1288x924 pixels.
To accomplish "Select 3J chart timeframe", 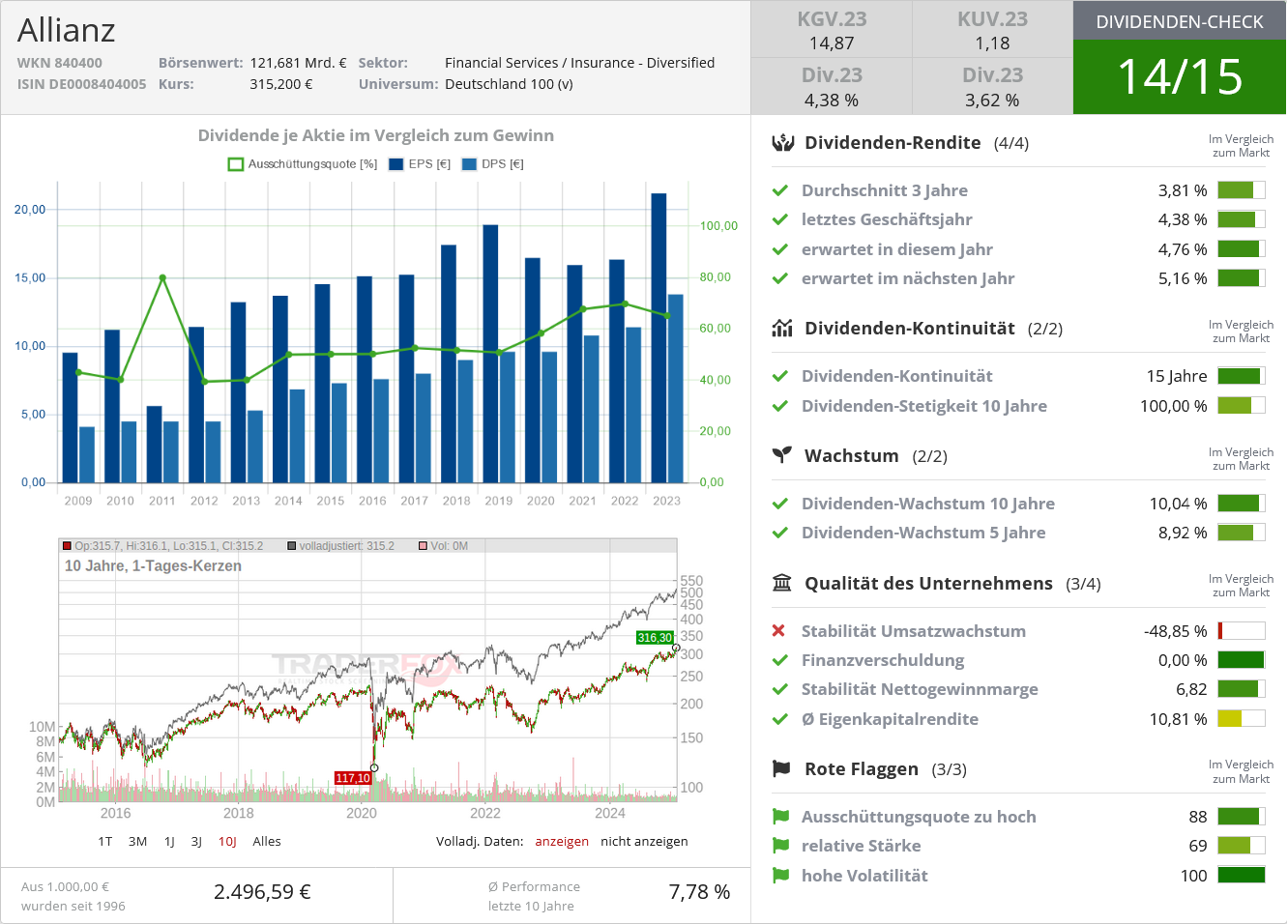I will (x=196, y=842).
